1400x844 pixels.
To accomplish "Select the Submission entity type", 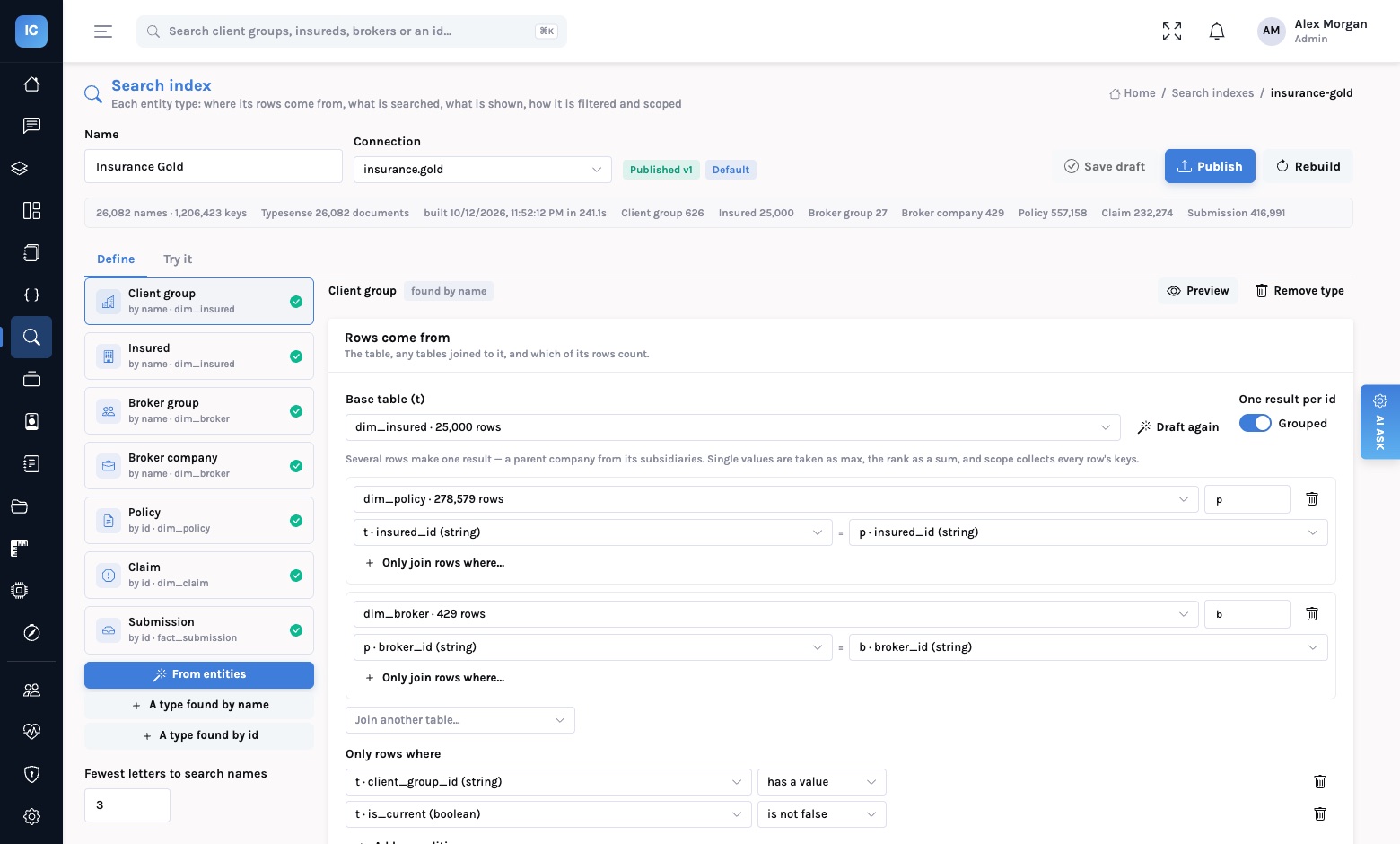I will [x=199, y=630].
